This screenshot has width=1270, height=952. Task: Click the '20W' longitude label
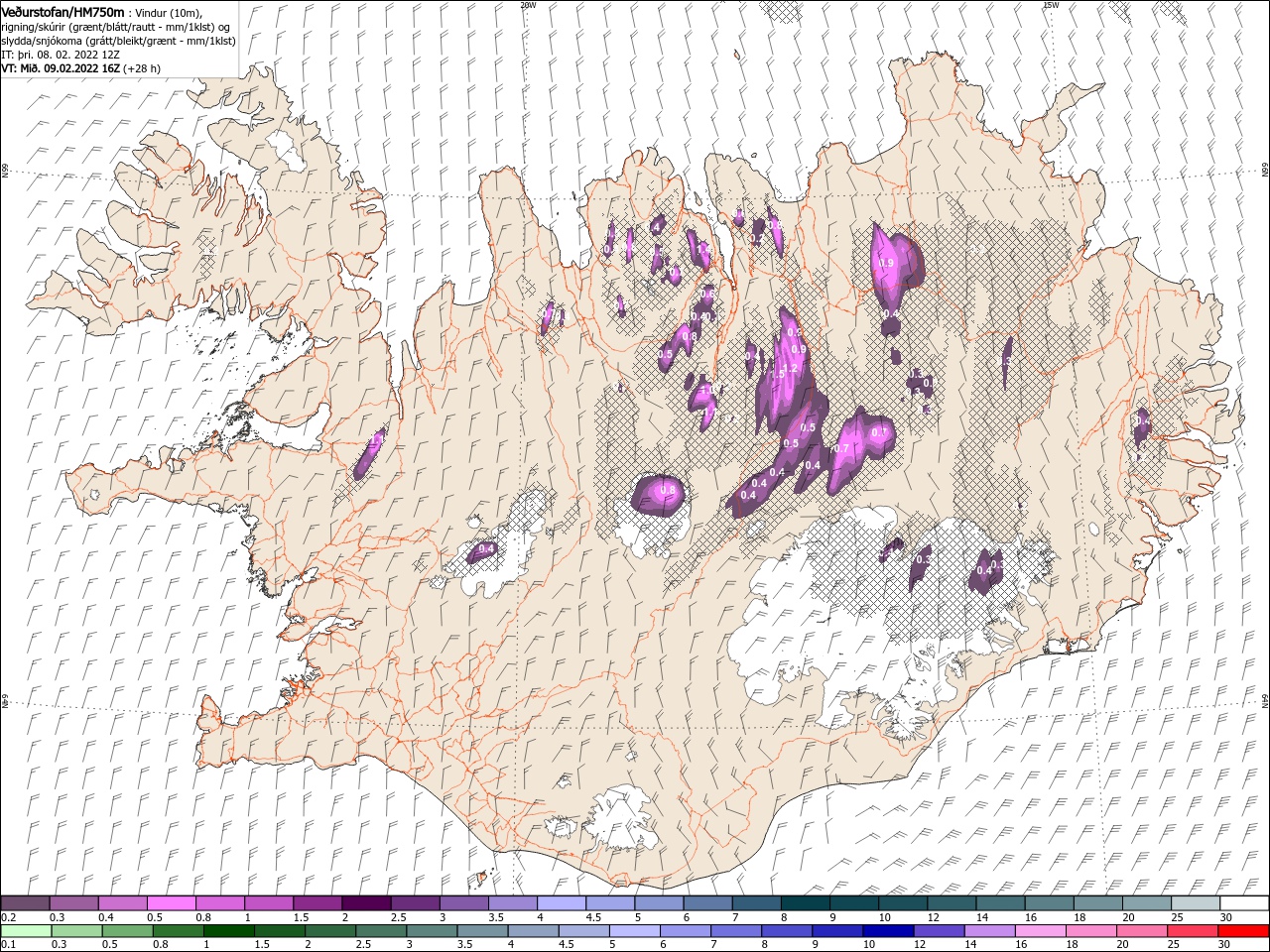[x=528, y=5]
